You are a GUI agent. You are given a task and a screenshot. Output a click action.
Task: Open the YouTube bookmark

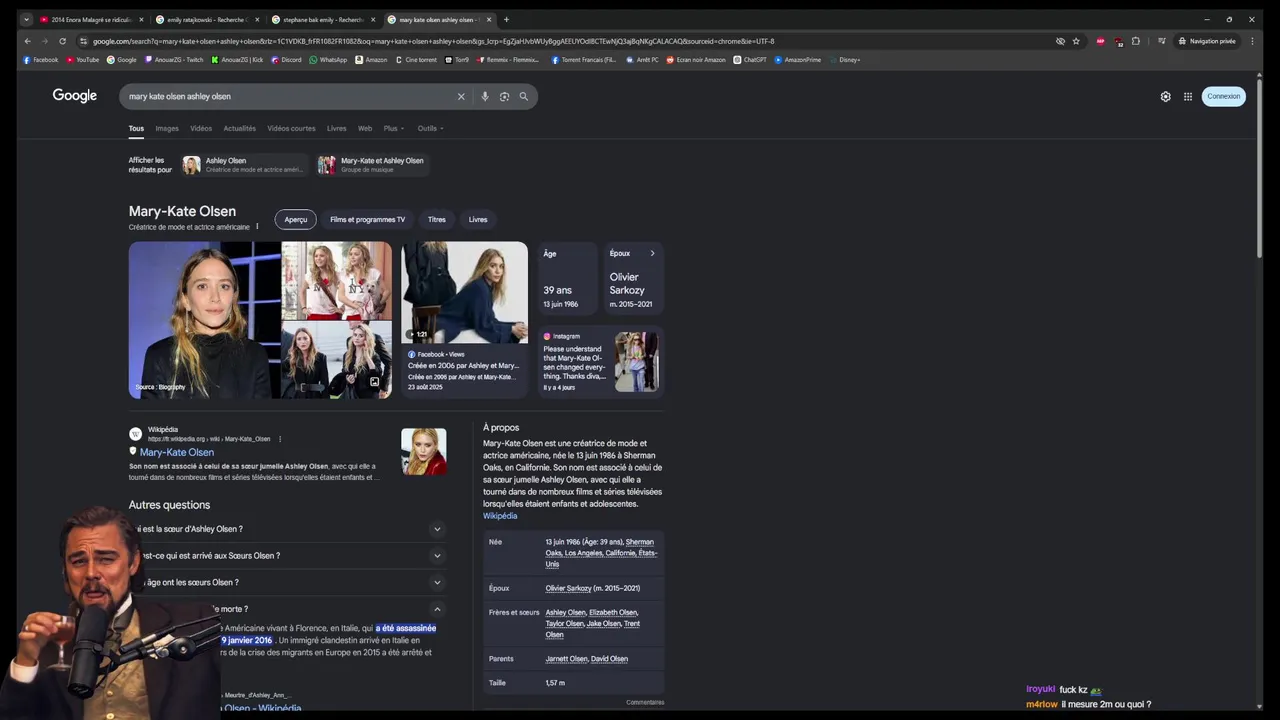pos(83,60)
